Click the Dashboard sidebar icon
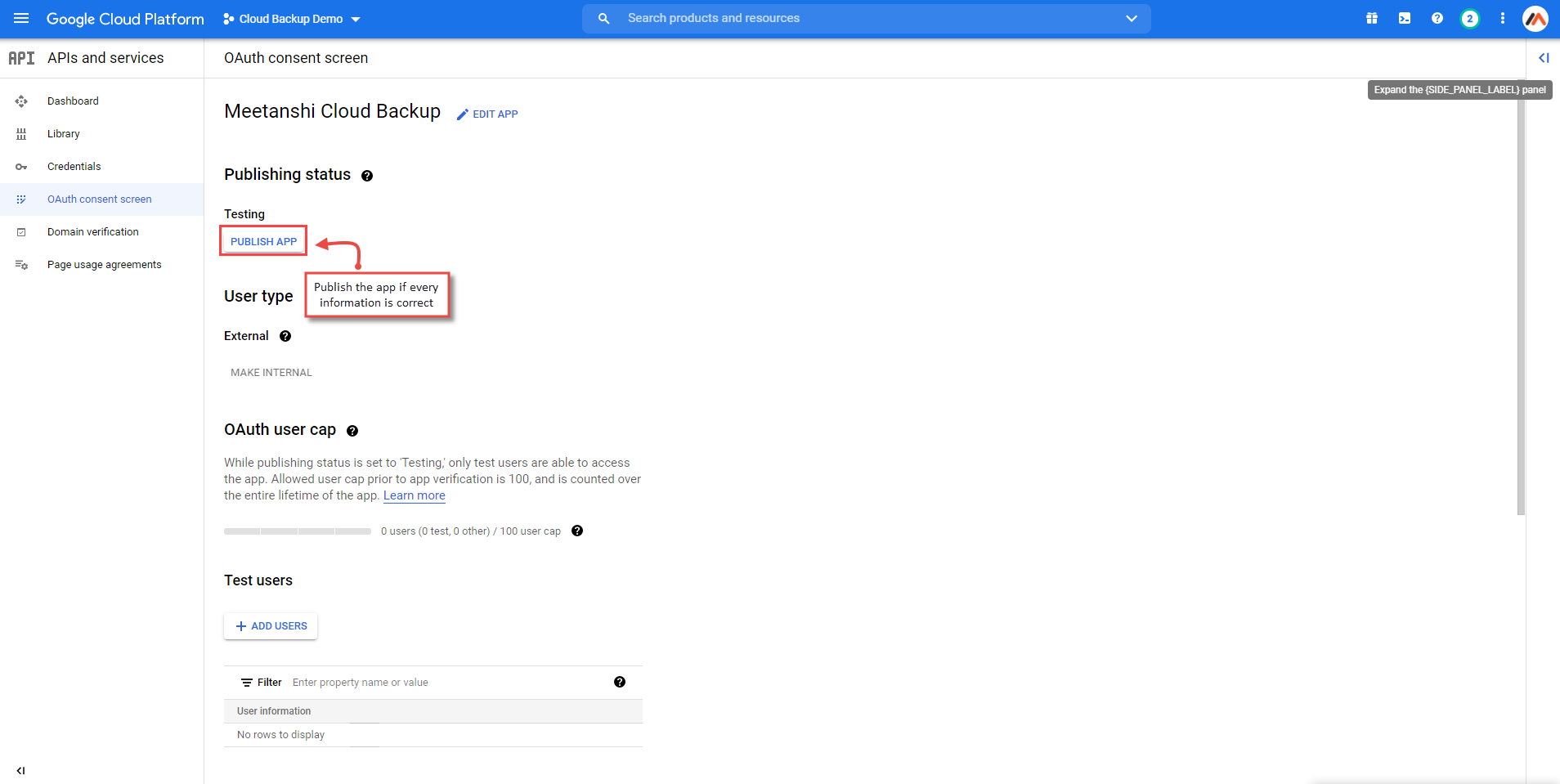Screen dimensions: 1560x784 (21, 101)
